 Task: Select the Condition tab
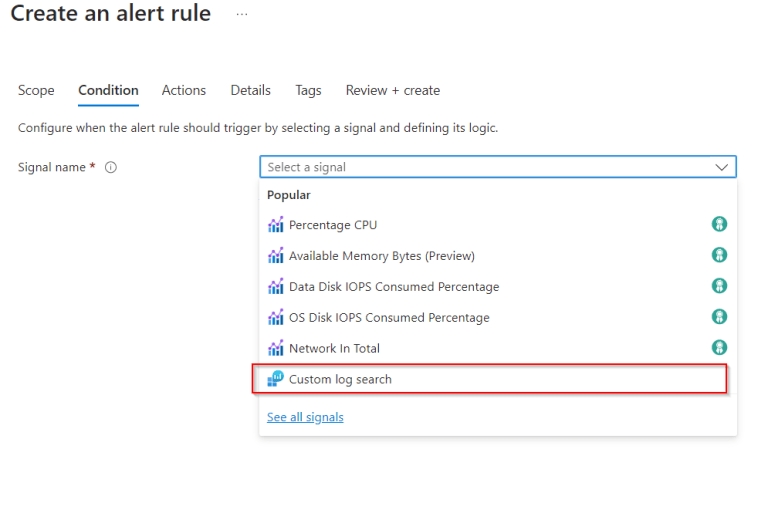[x=108, y=91]
